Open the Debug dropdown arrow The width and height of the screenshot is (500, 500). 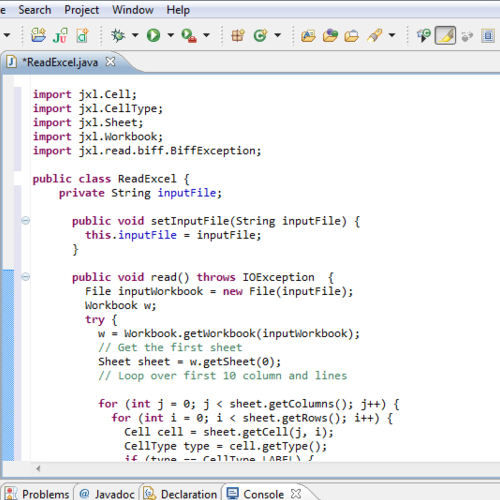tap(135, 35)
